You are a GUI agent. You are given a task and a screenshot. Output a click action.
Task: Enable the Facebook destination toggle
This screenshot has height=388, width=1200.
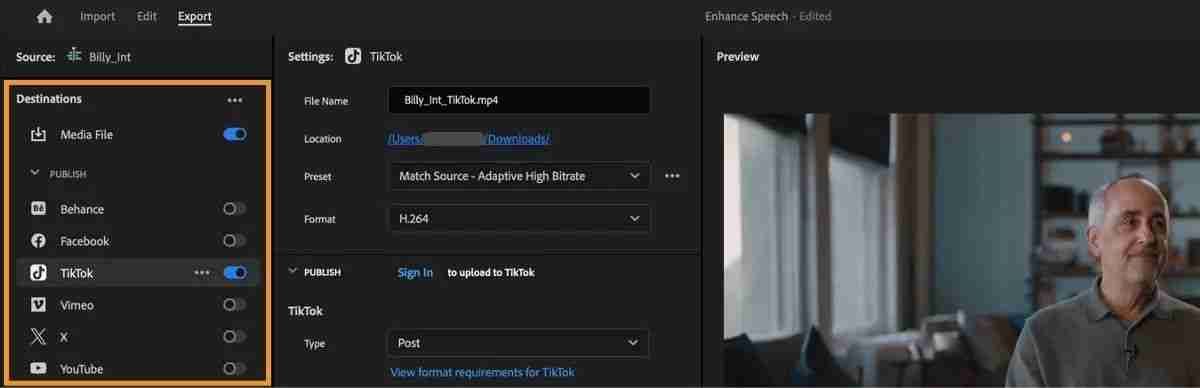(x=235, y=241)
